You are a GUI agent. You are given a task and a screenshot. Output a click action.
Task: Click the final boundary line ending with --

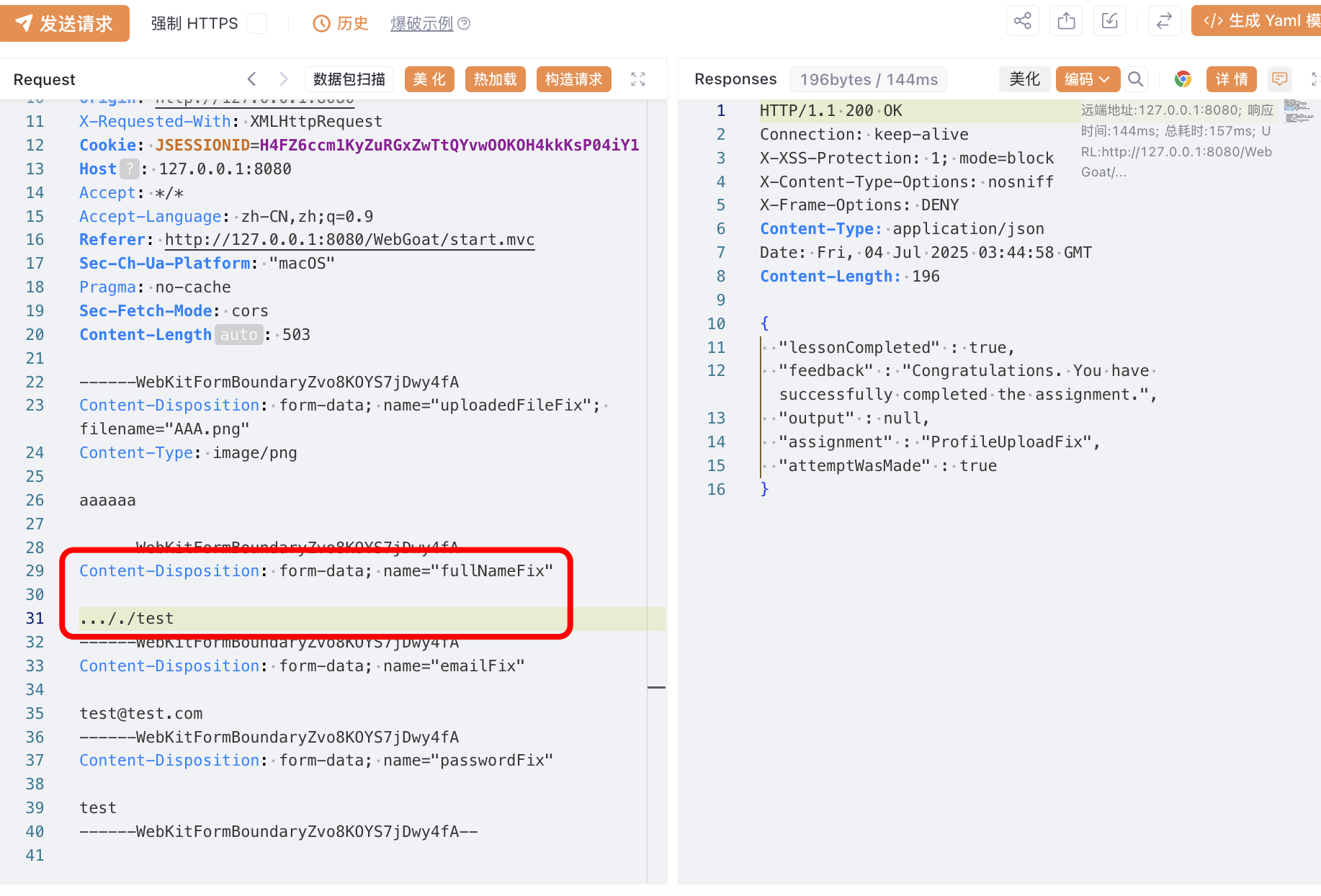(x=279, y=832)
